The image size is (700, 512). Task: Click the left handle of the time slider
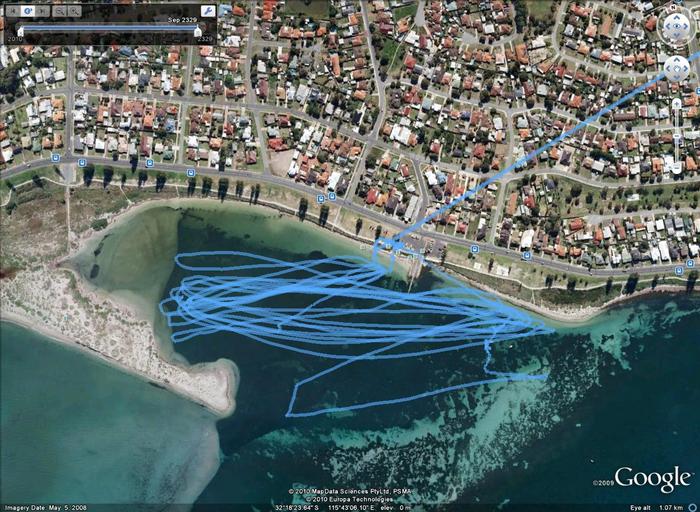click(x=20, y=31)
